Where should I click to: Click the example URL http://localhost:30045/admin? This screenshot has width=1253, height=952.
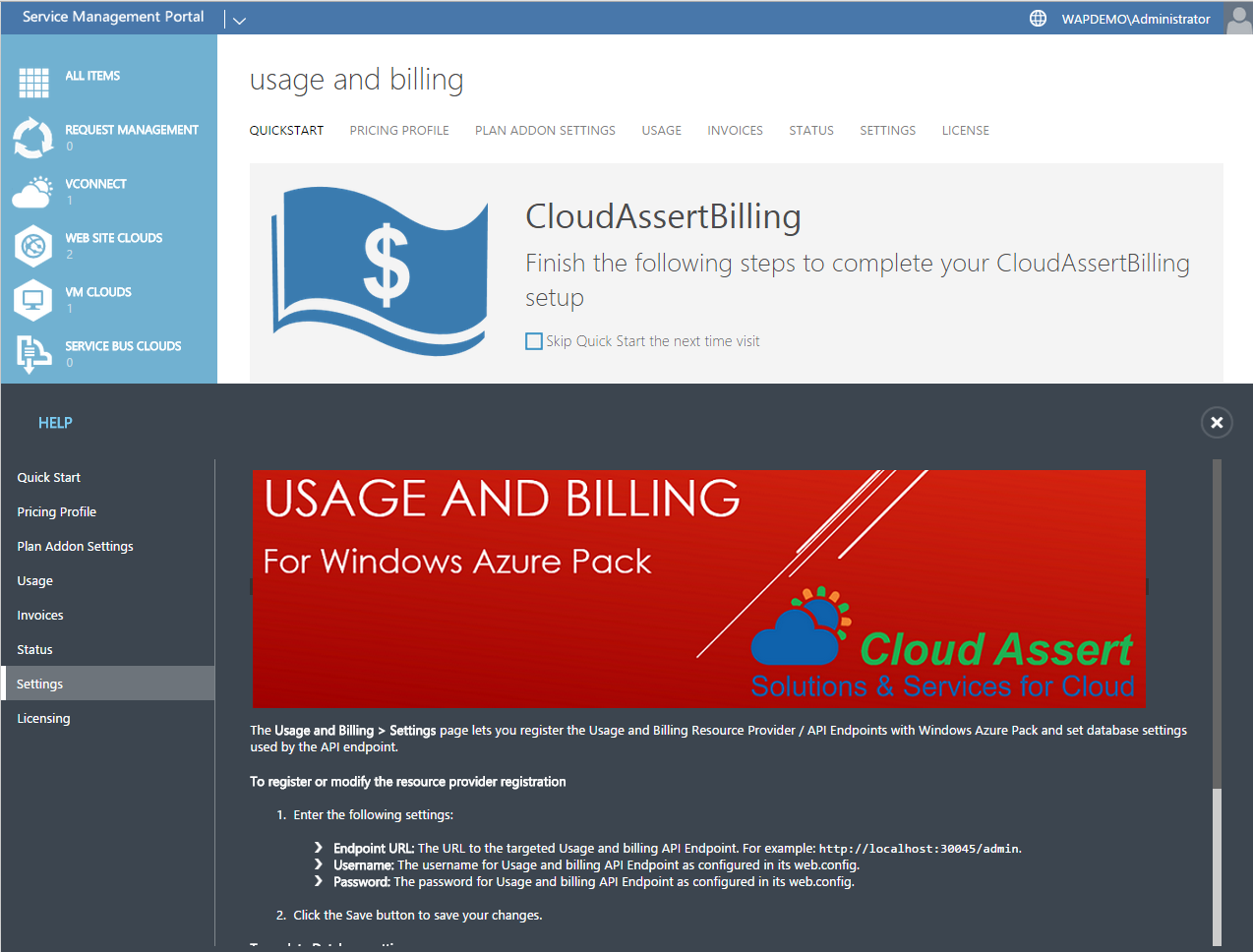[x=920, y=849]
